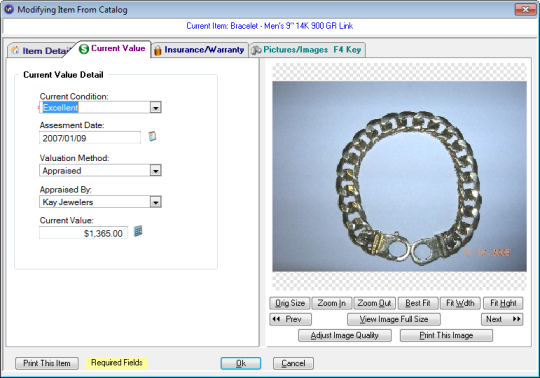
Task: Fit image to height with Fit Hght
Action: (x=503, y=303)
